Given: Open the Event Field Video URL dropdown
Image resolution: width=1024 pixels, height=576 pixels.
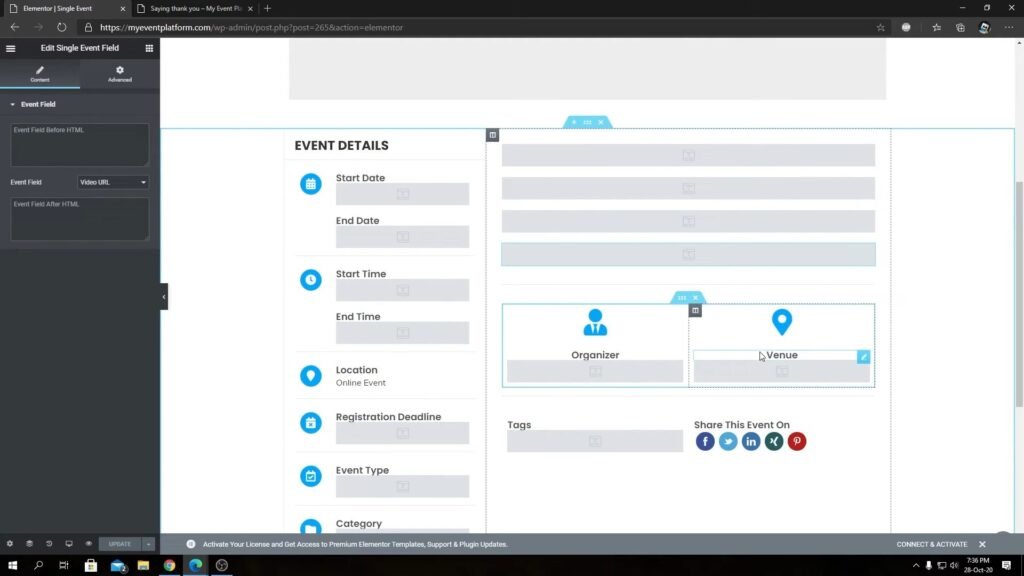Looking at the screenshot, I should [x=113, y=182].
